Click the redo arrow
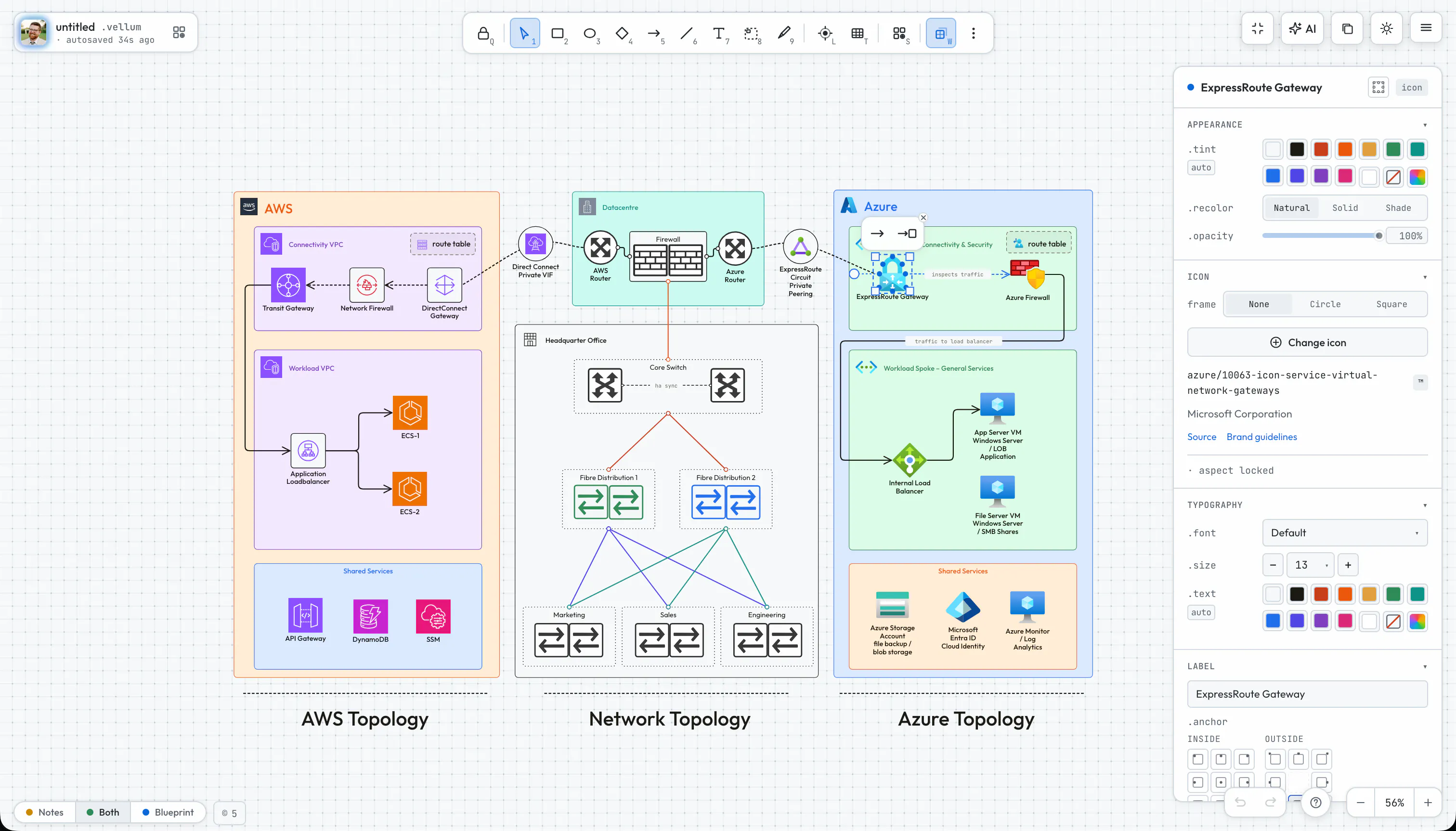 (1271, 802)
